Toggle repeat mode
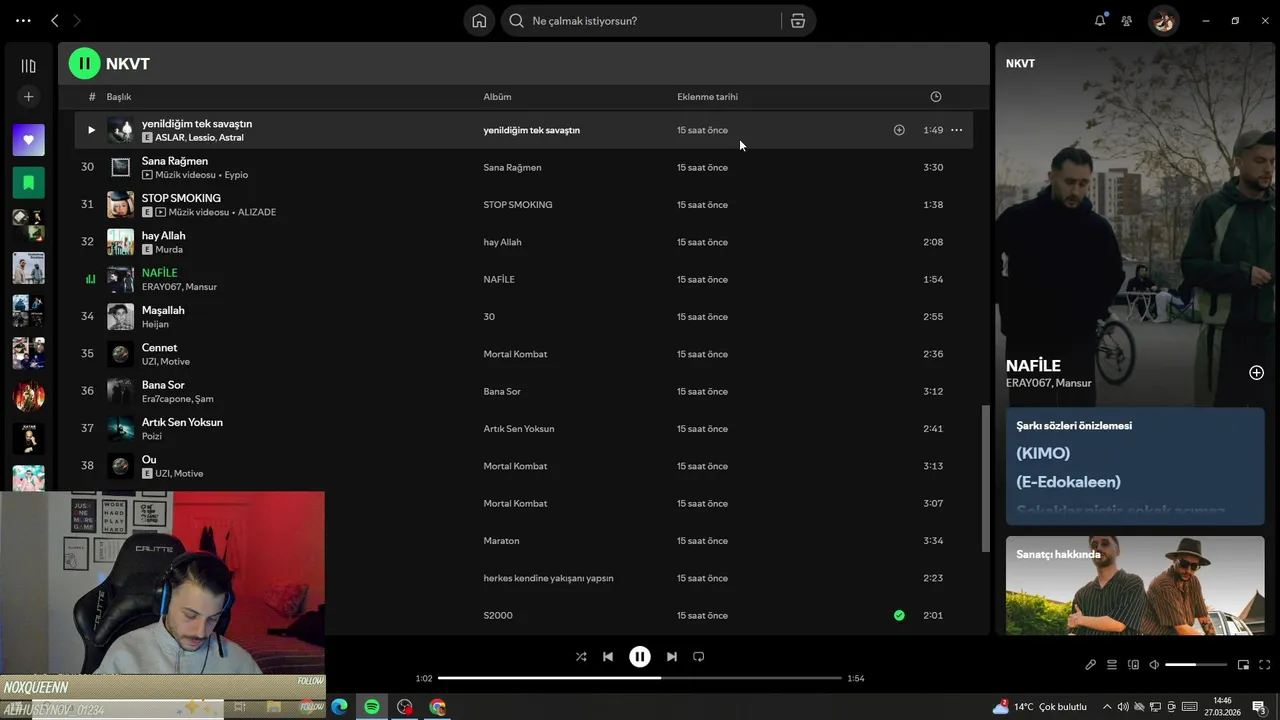1280x720 pixels. coord(699,657)
